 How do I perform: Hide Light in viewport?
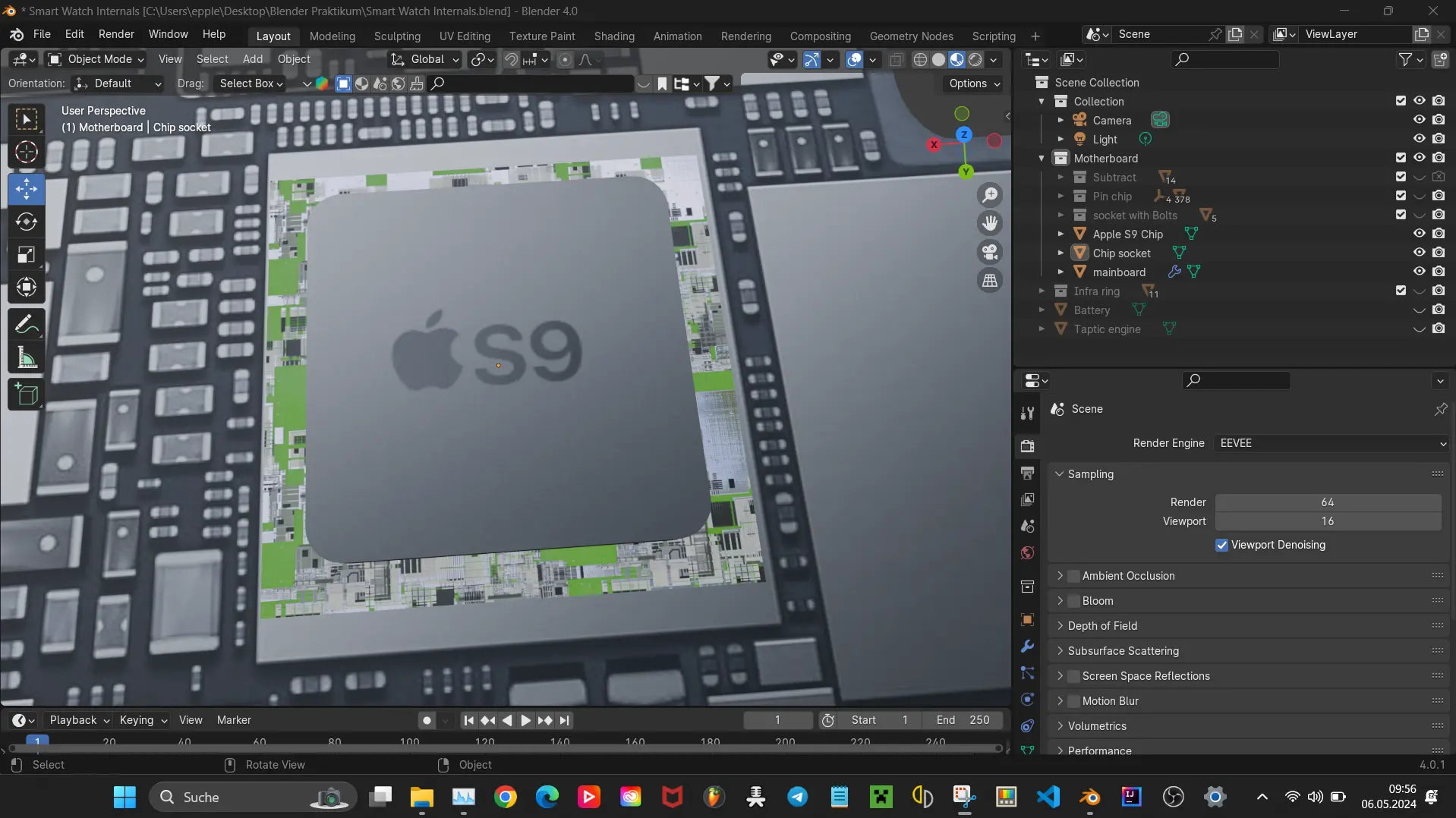tap(1419, 139)
